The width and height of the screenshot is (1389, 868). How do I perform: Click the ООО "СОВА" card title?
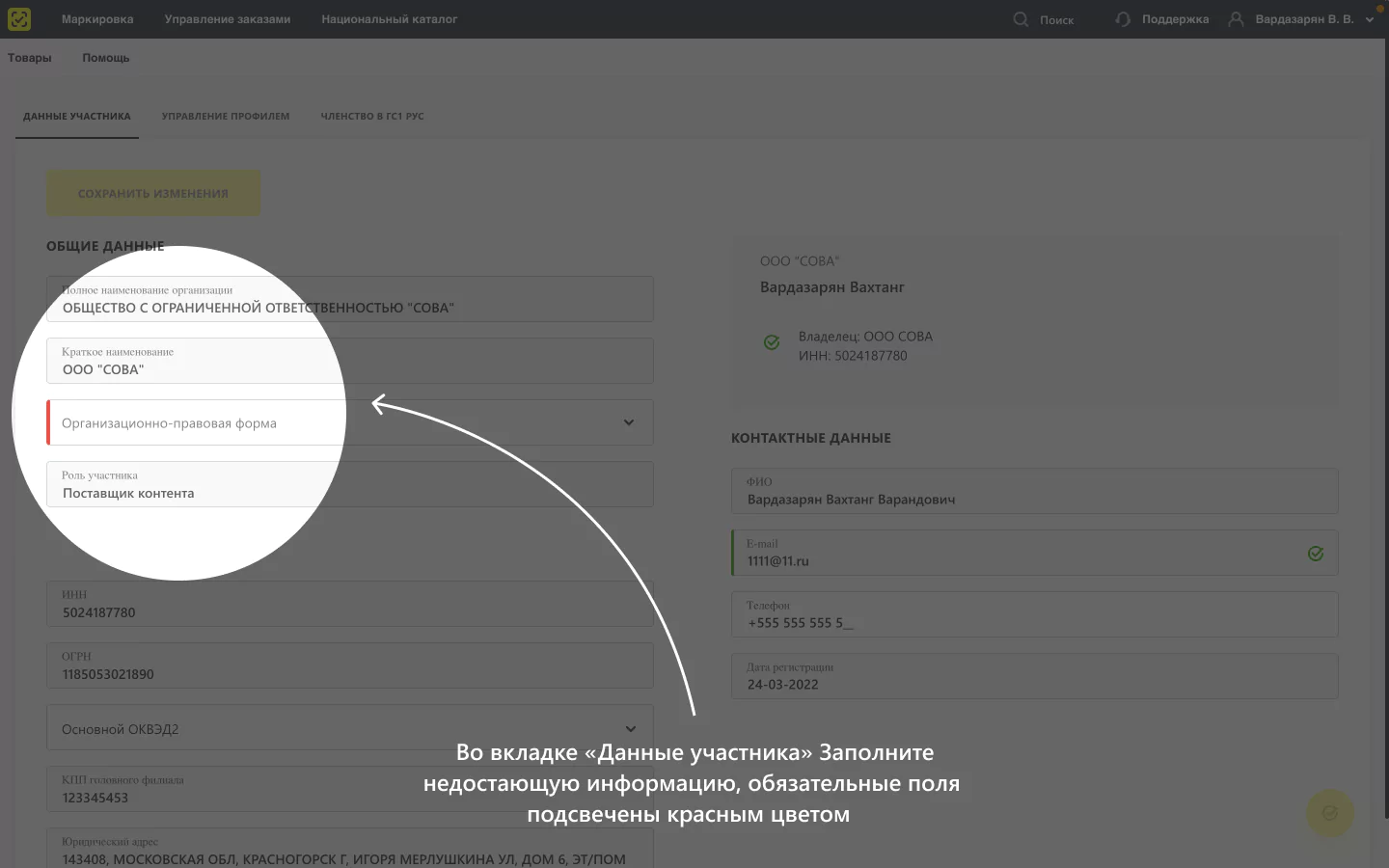[800, 261]
